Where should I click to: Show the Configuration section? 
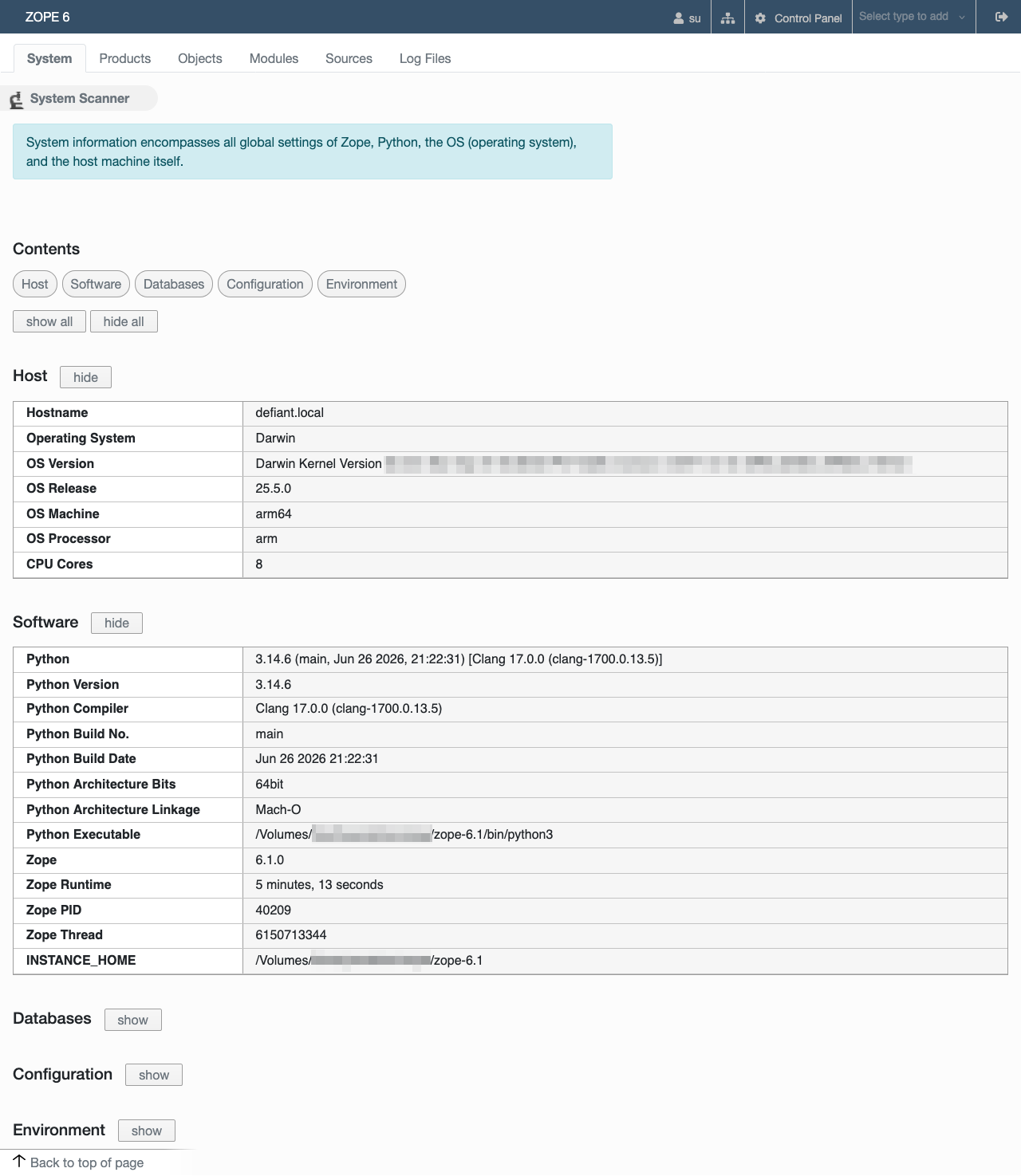pos(154,1075)
